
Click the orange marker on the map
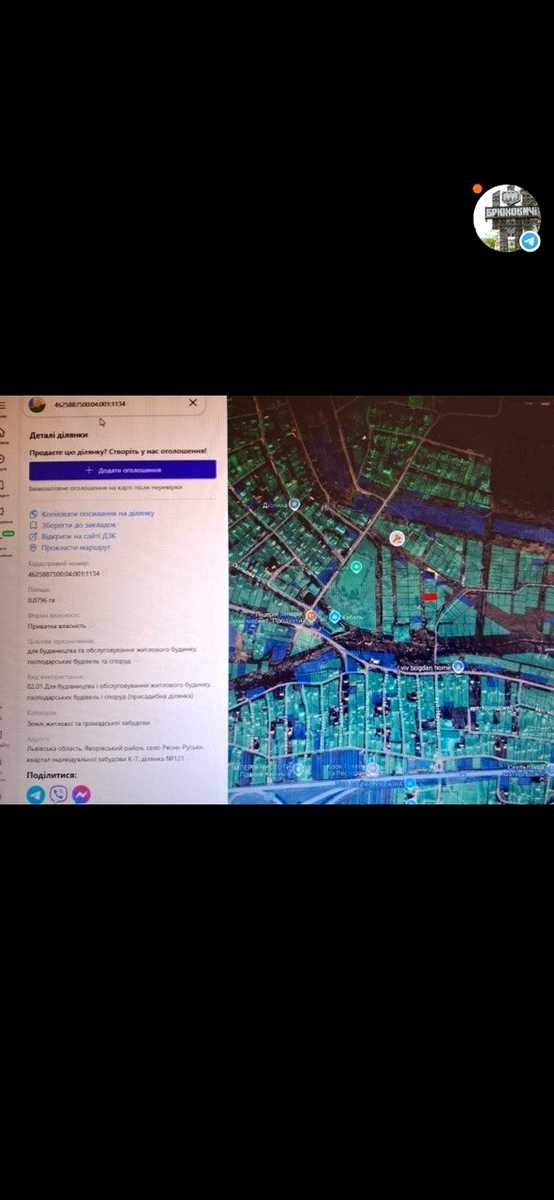pyautogui.click(x=311, y=616)
